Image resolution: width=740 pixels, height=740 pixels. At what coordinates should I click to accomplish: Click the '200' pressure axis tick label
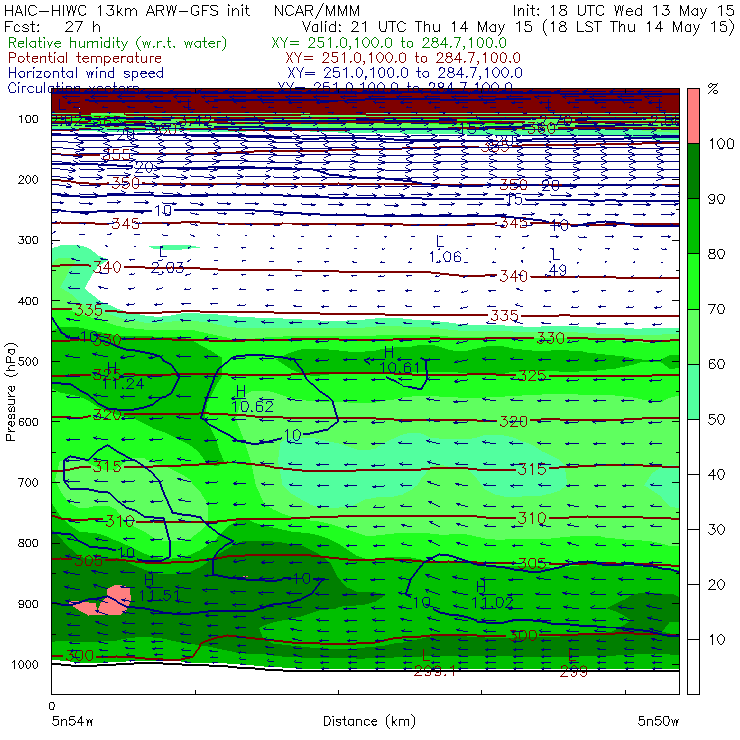point(28,179)
